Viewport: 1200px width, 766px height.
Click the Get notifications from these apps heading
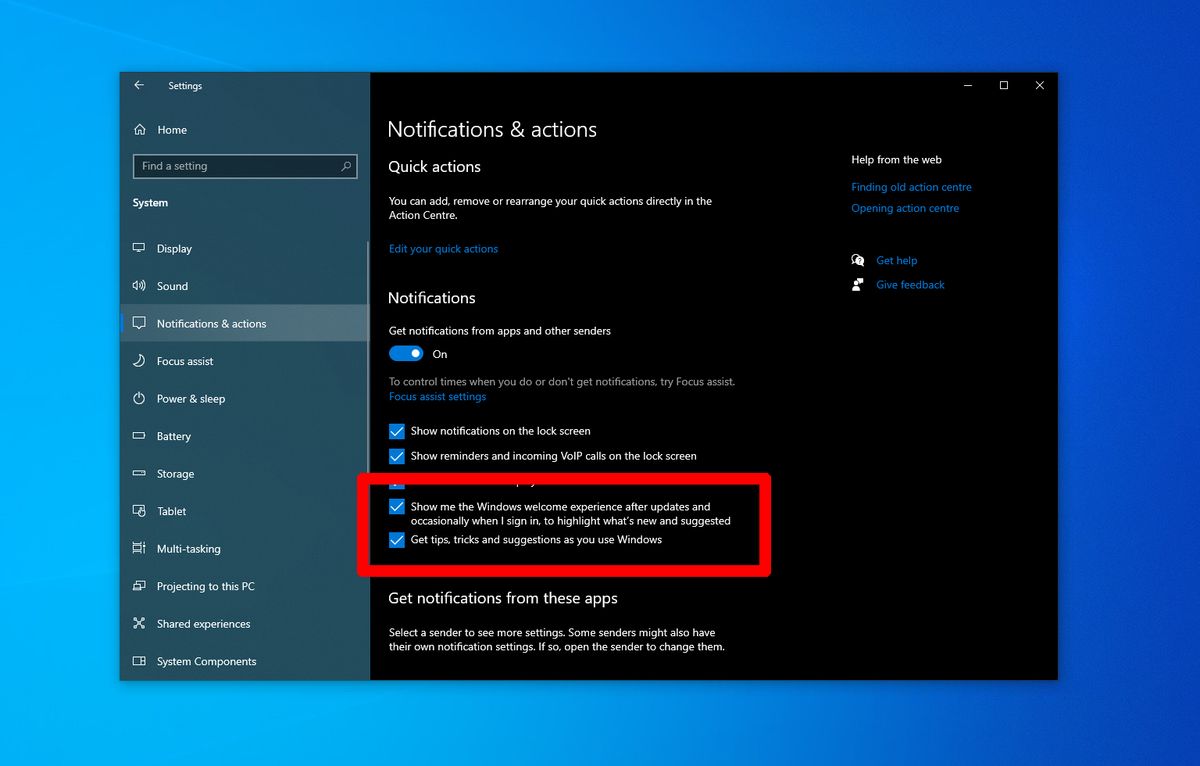[x=503, y=598]
